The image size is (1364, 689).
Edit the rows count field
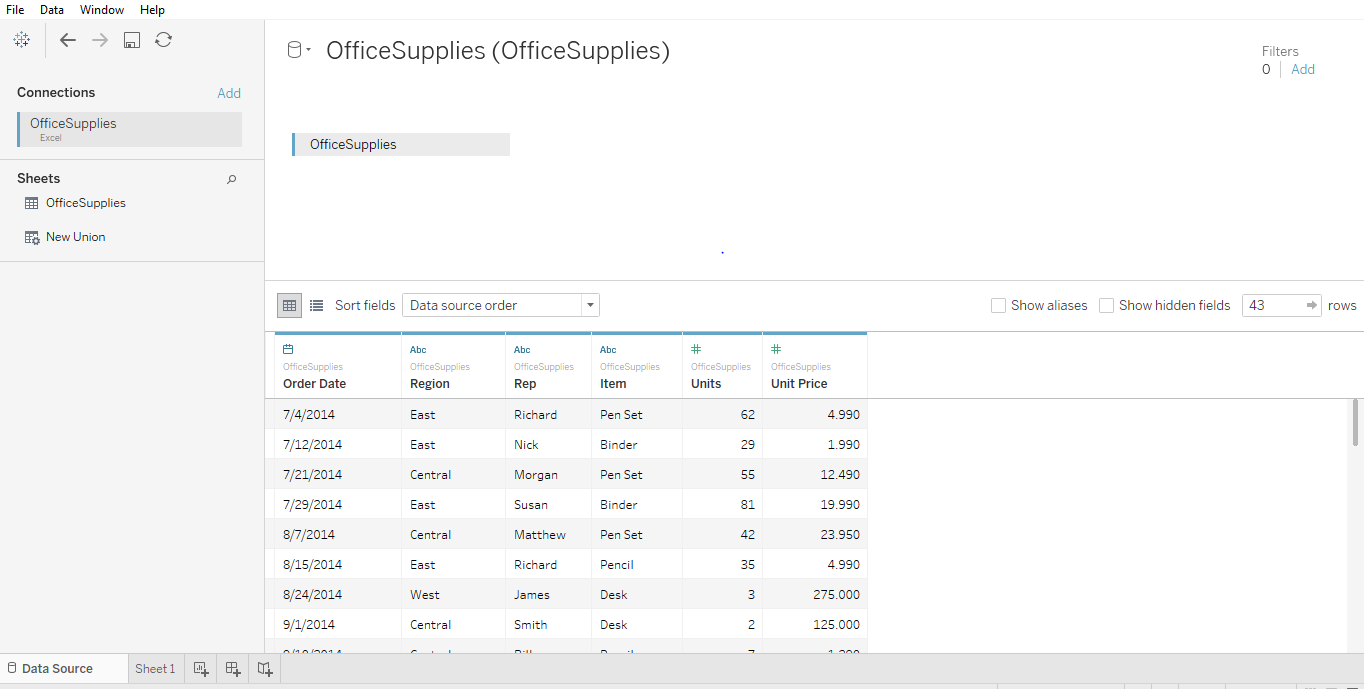coord(1270,305)
